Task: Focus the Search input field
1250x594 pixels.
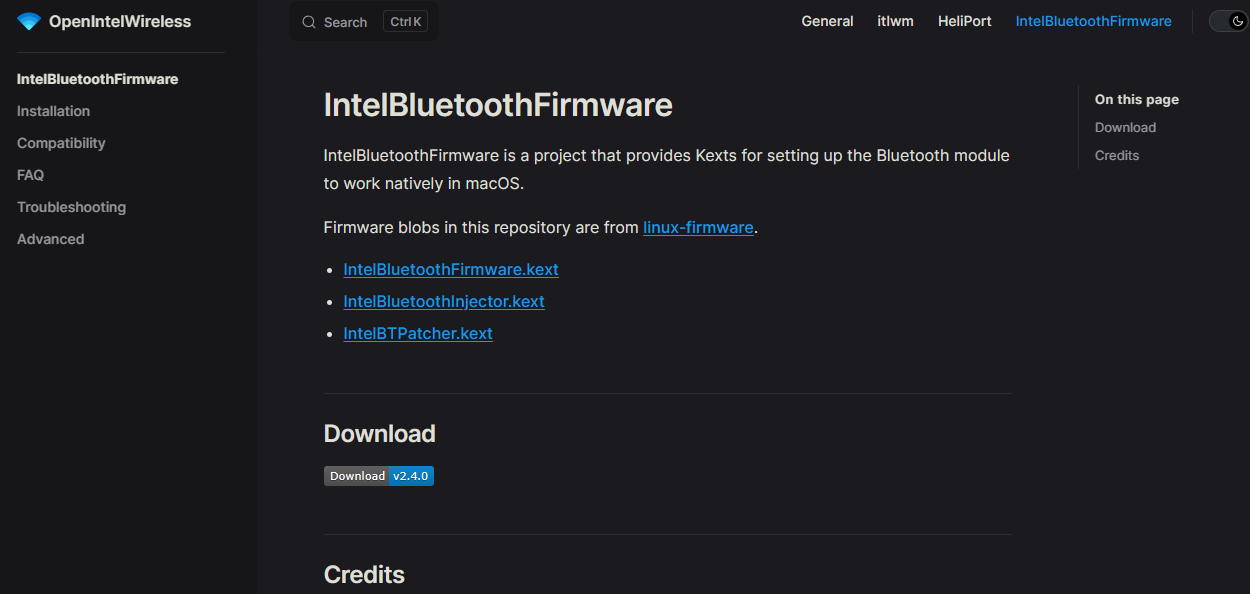Action: (350, 22)
